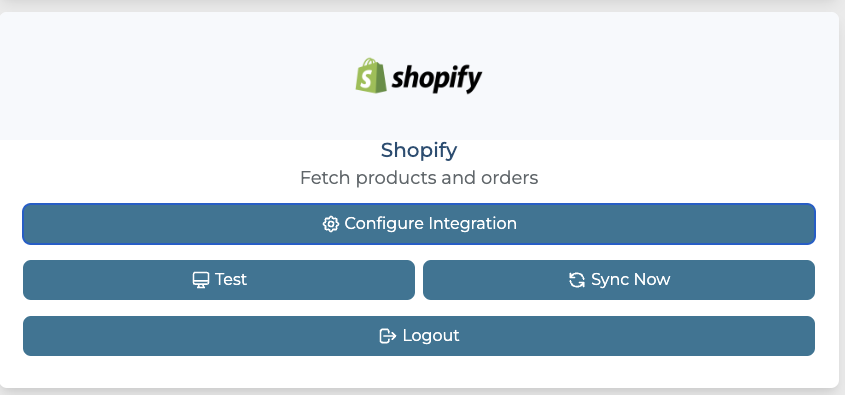This screenshot has width=845, height=395.
Task: Click the monitor icon on Test button
Action: tap(201, 280)
